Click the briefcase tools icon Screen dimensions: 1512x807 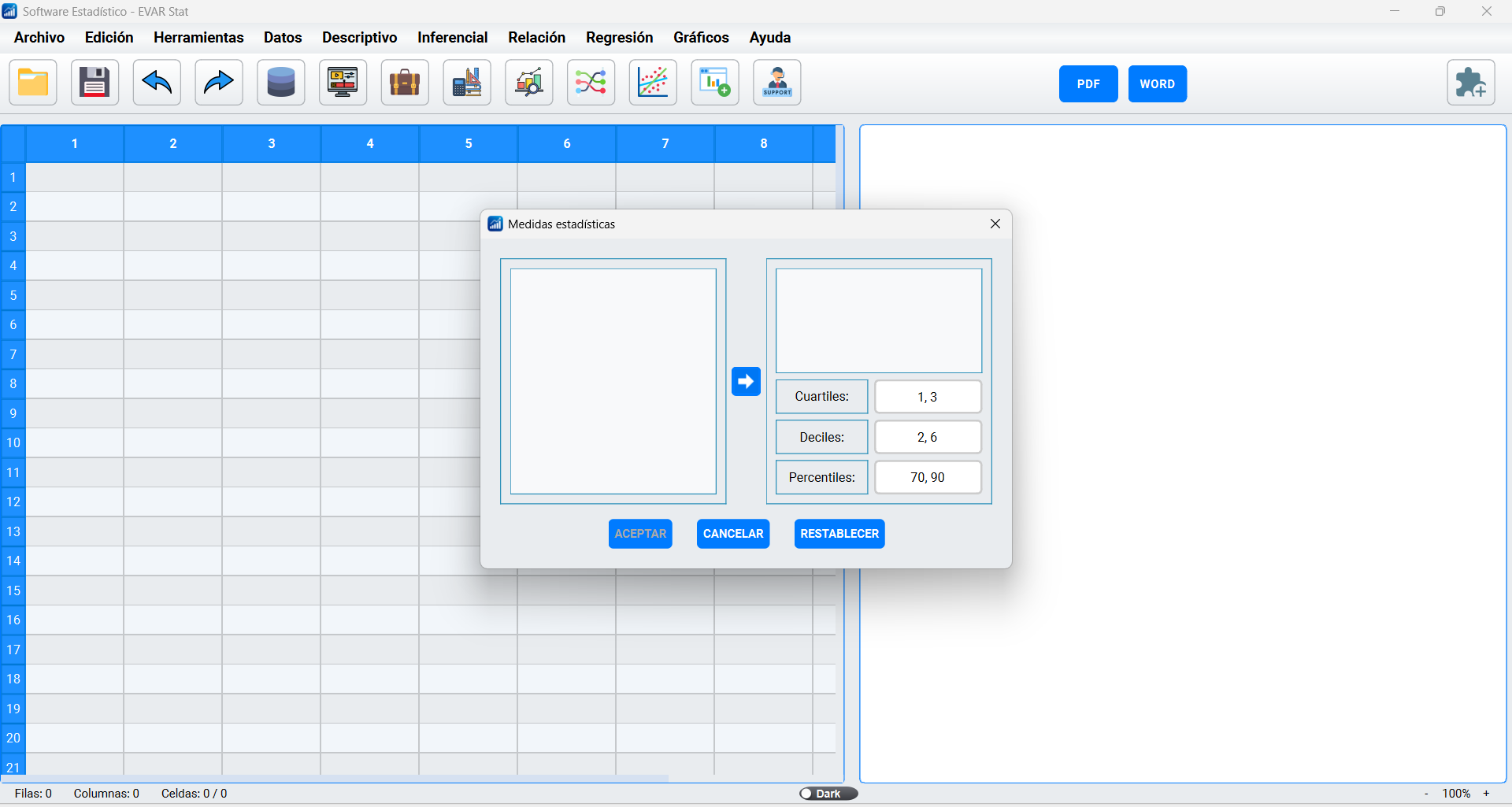tap(405, 83)
